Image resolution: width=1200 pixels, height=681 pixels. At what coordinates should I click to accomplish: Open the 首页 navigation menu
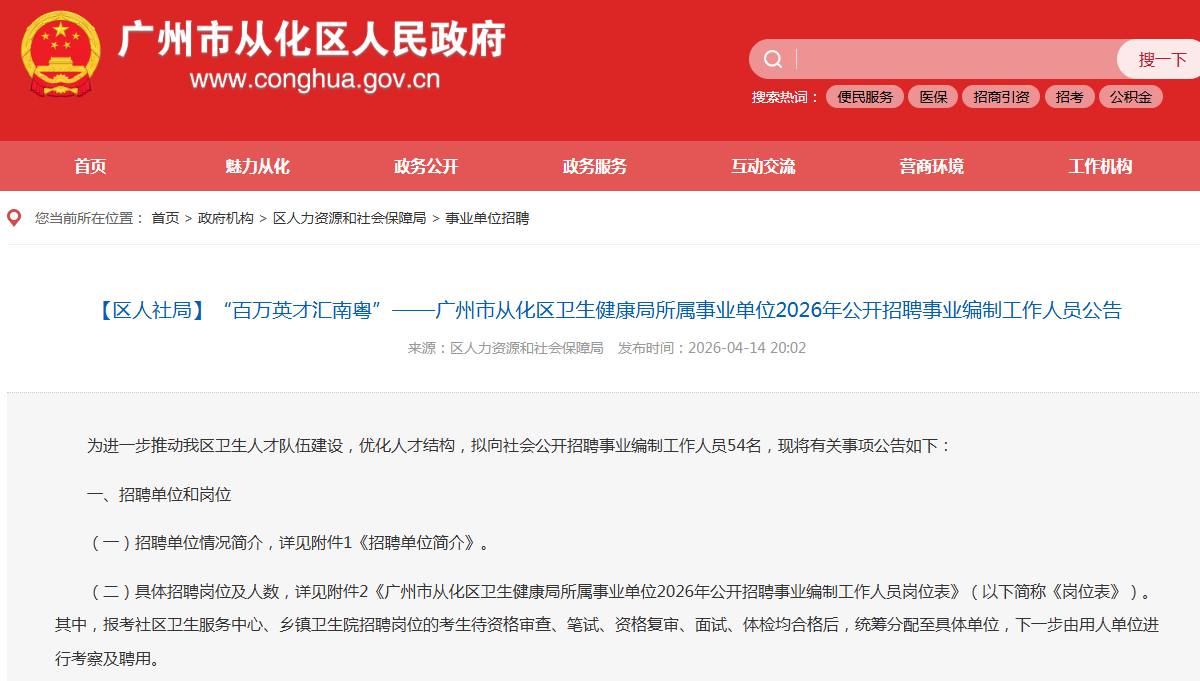click(91, 166)
